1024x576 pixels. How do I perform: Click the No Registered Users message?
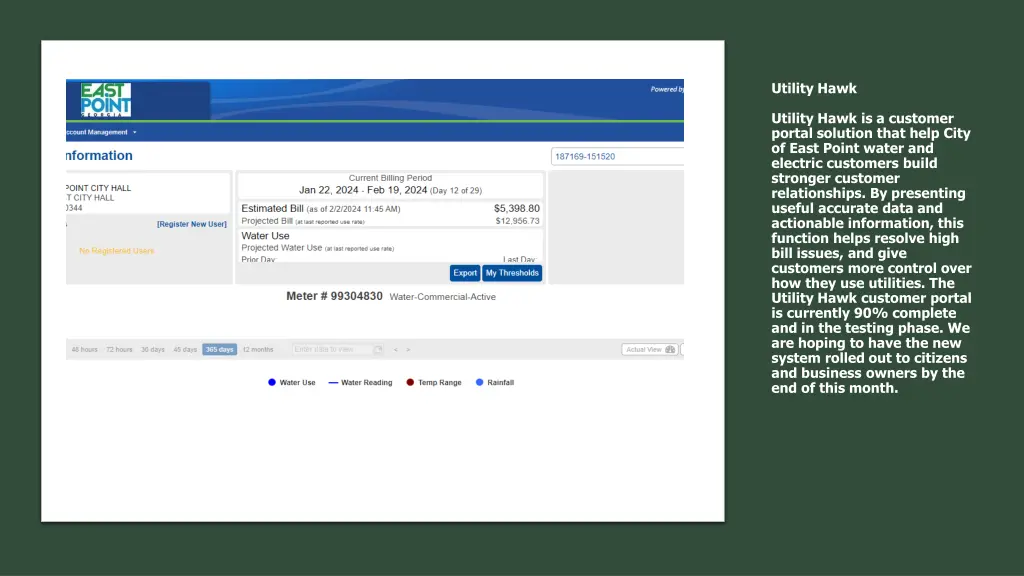117,251
